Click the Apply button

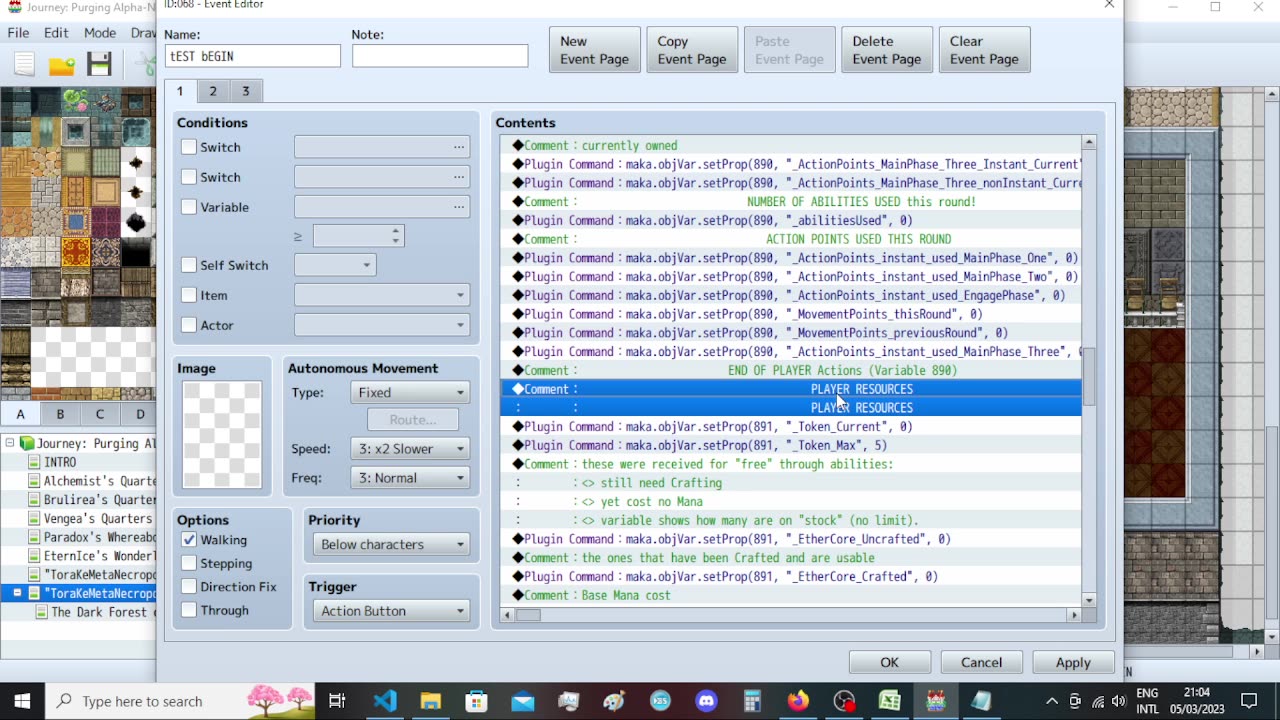pyautogui.click(x=1072, y=662)
